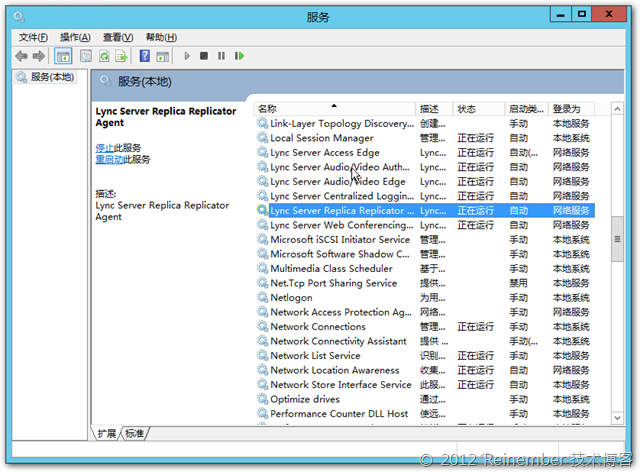The width and height of the screenshot is (640, 472).
Task: Select Lync Server Replica Replicator row
Action: [425, 211]
